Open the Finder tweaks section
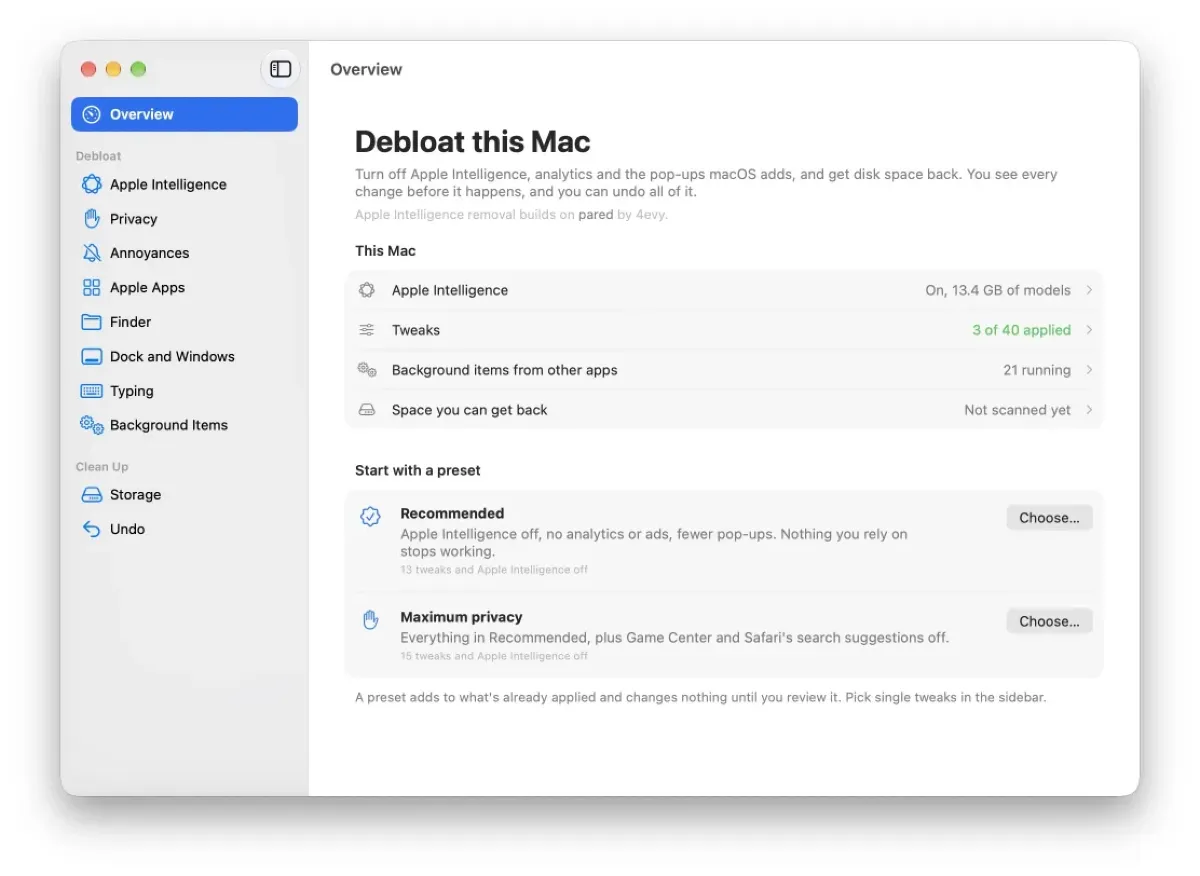 pyautogui.click(x=184, y=322)
